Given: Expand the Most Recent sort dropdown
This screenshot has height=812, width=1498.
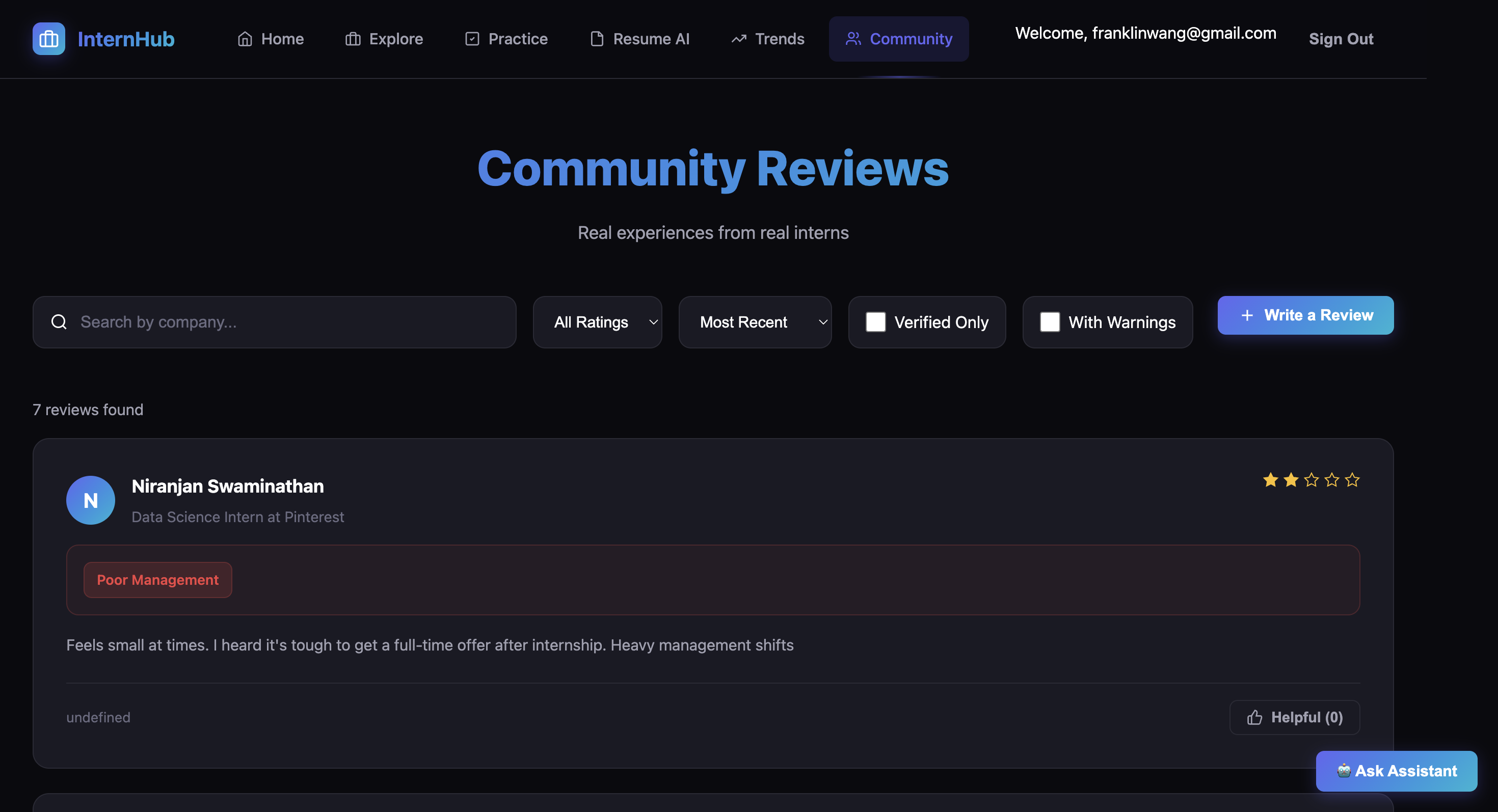Looking at the screenshot, I should coord(754,322).
